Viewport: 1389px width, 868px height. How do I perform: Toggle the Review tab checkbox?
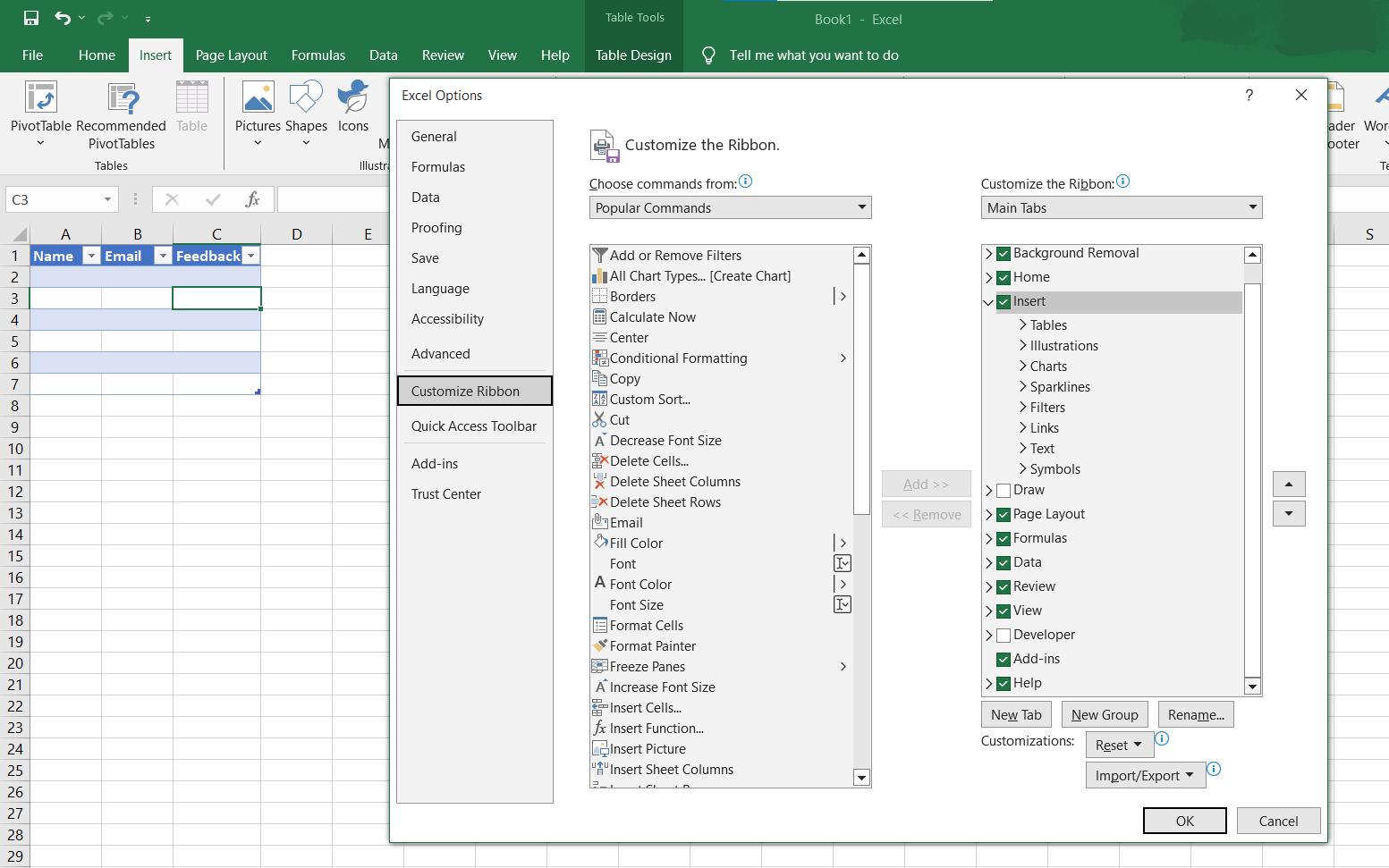(1004, 587)
